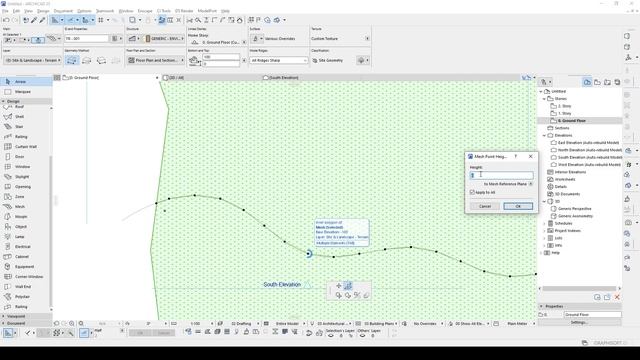Choose the Equipment tool
Viewport: 640px width, 360px height.
[x=26, y=267]
